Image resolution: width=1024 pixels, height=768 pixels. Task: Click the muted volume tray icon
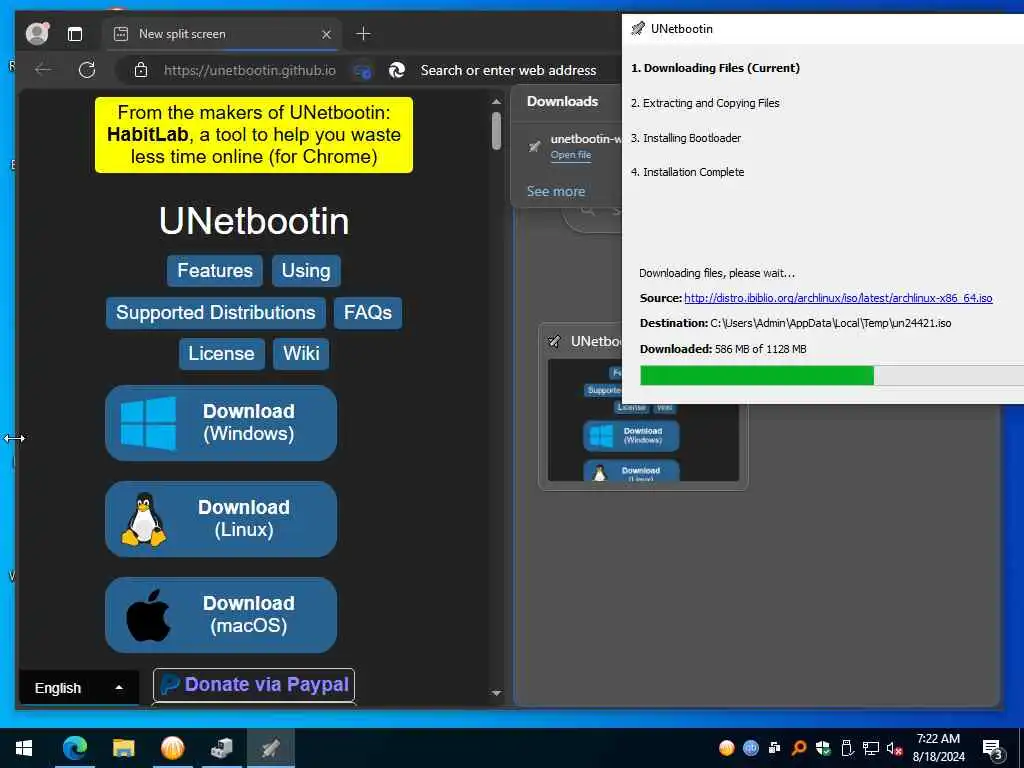pyautogui.click(x=895, y=748)
